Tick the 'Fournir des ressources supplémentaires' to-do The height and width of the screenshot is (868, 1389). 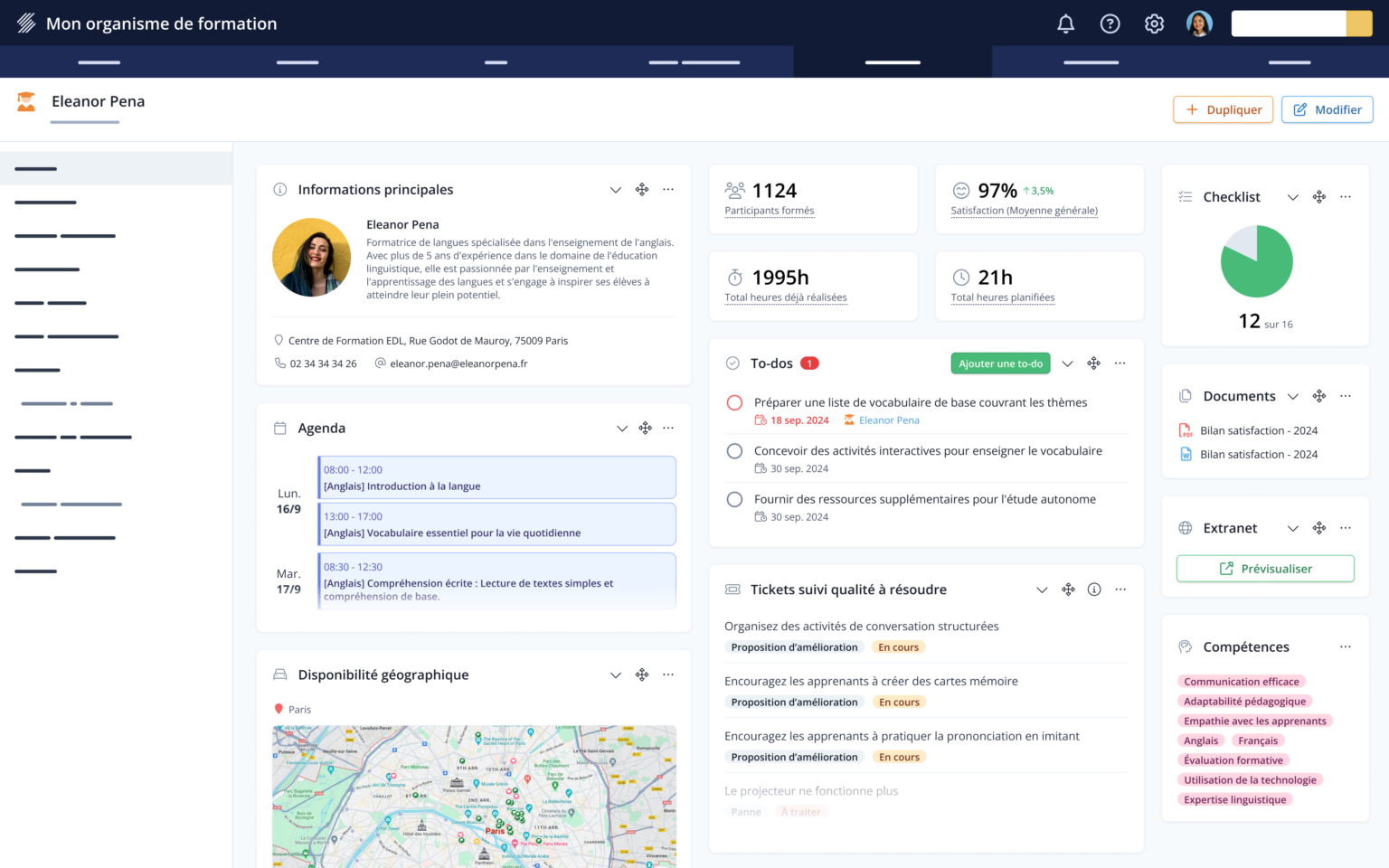(735, 499)
